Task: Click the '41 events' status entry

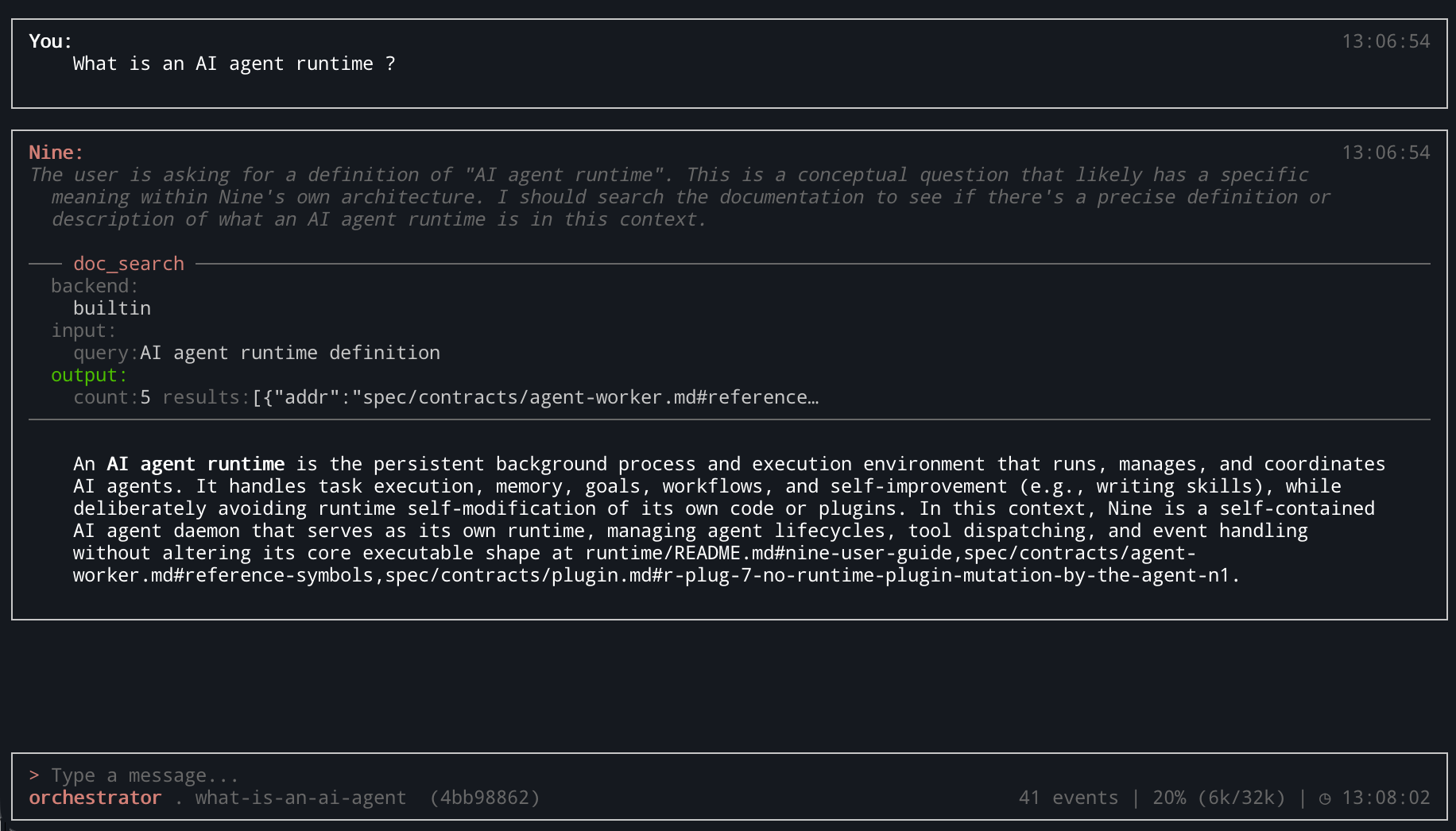Action: [1068, 798]
